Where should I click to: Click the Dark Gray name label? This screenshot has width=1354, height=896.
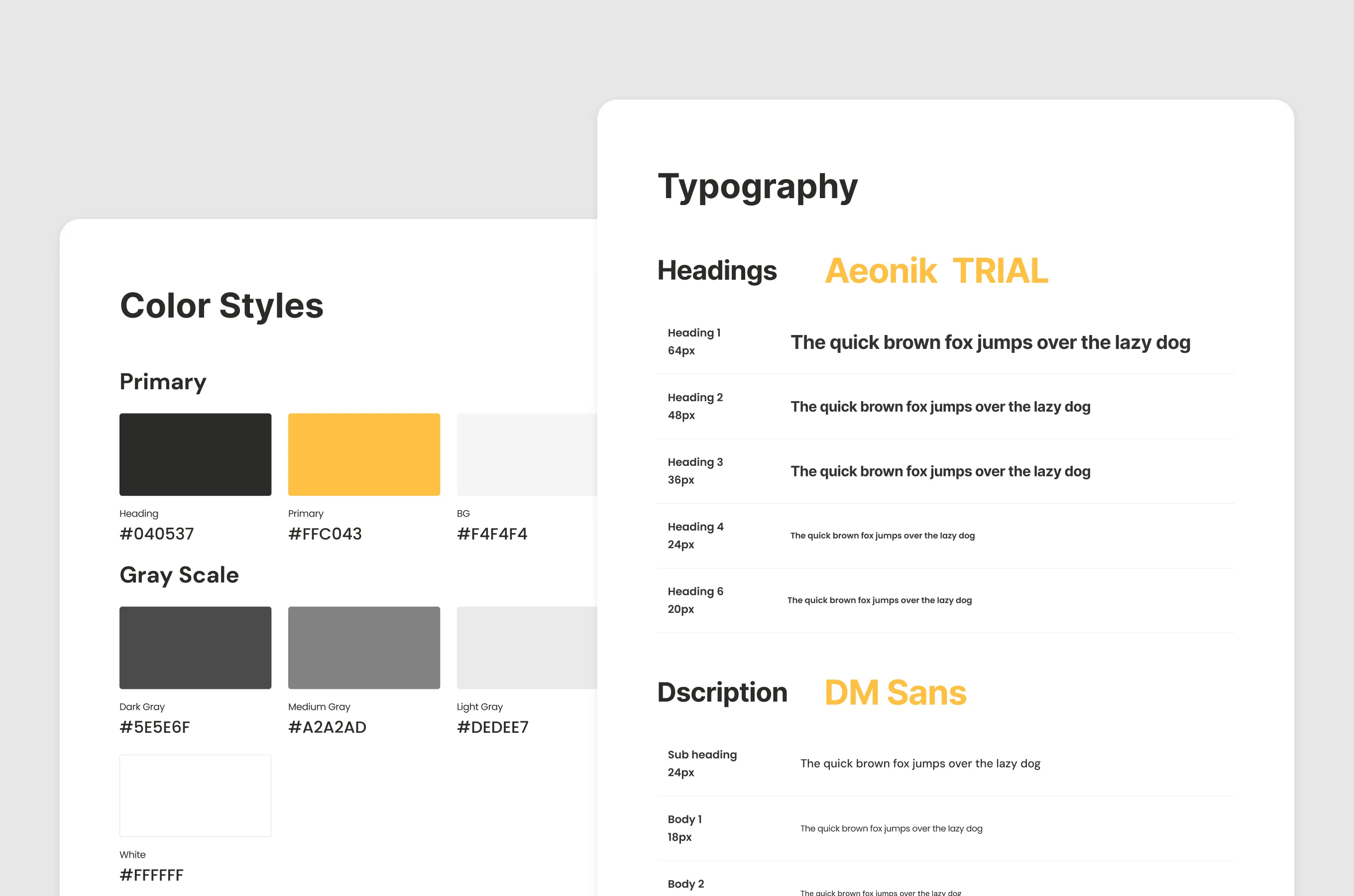142,707
